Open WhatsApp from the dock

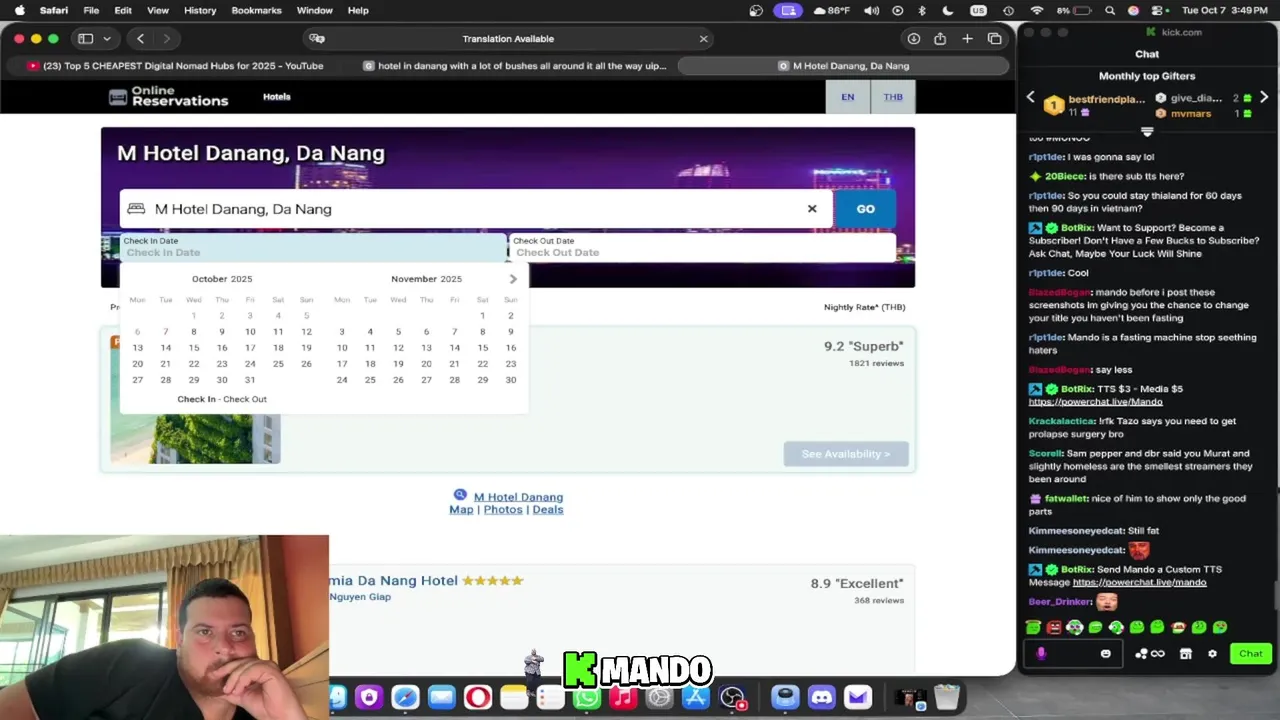coord(587,697)
